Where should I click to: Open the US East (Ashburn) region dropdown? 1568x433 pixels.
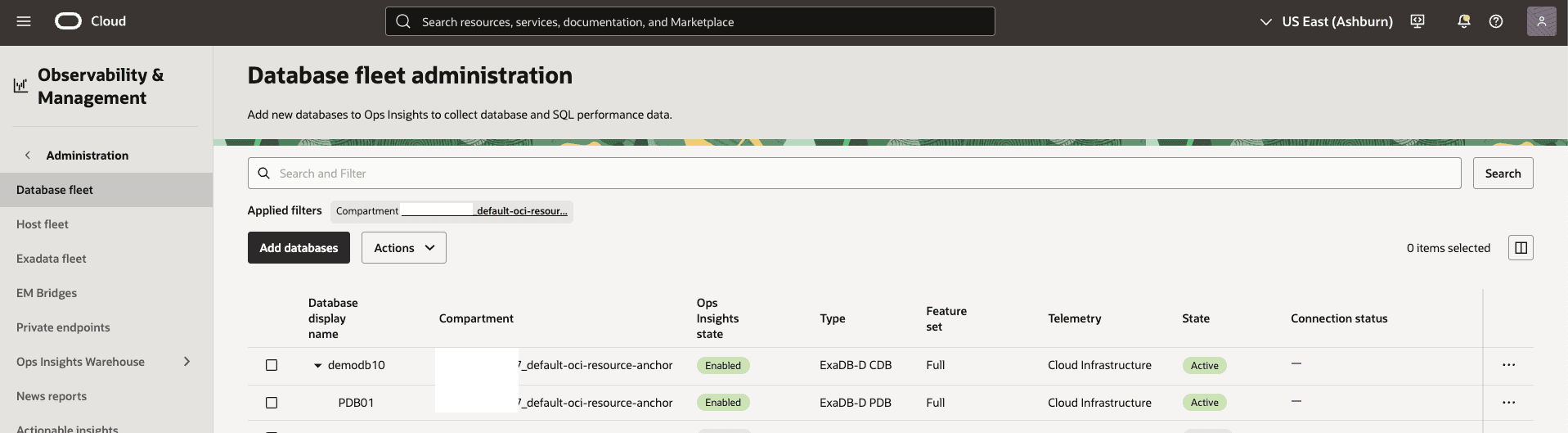pyautogui.click(x=1326, y=21)
